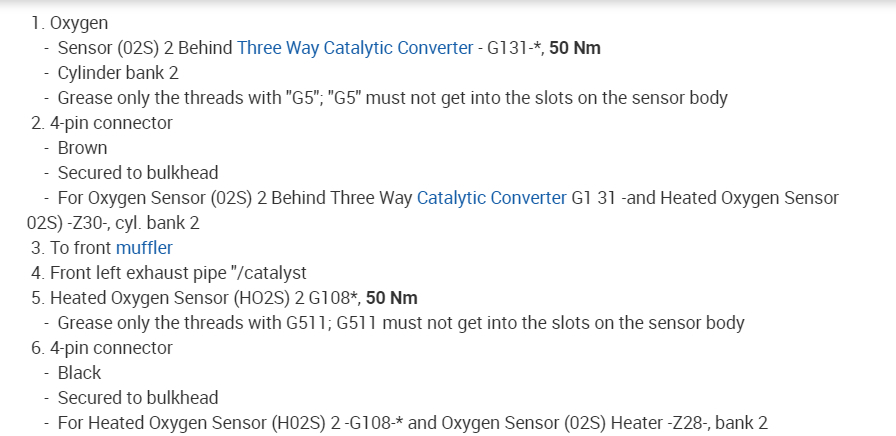896x436 pixels.
Task: Click "Secured to bulkhead" under the Black connector
Action: (137, 398)
